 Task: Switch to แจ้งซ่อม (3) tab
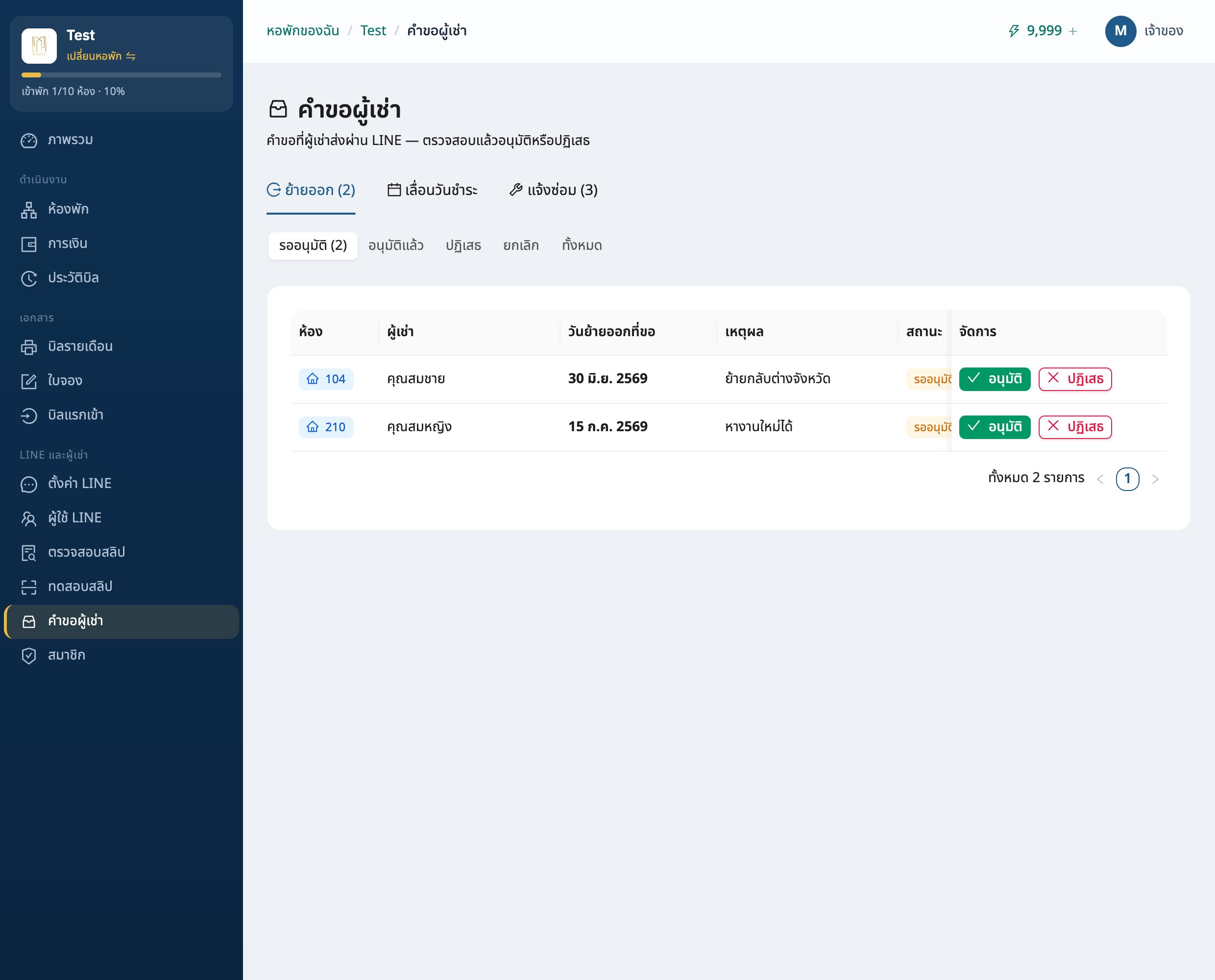click(x=553, y=190)
